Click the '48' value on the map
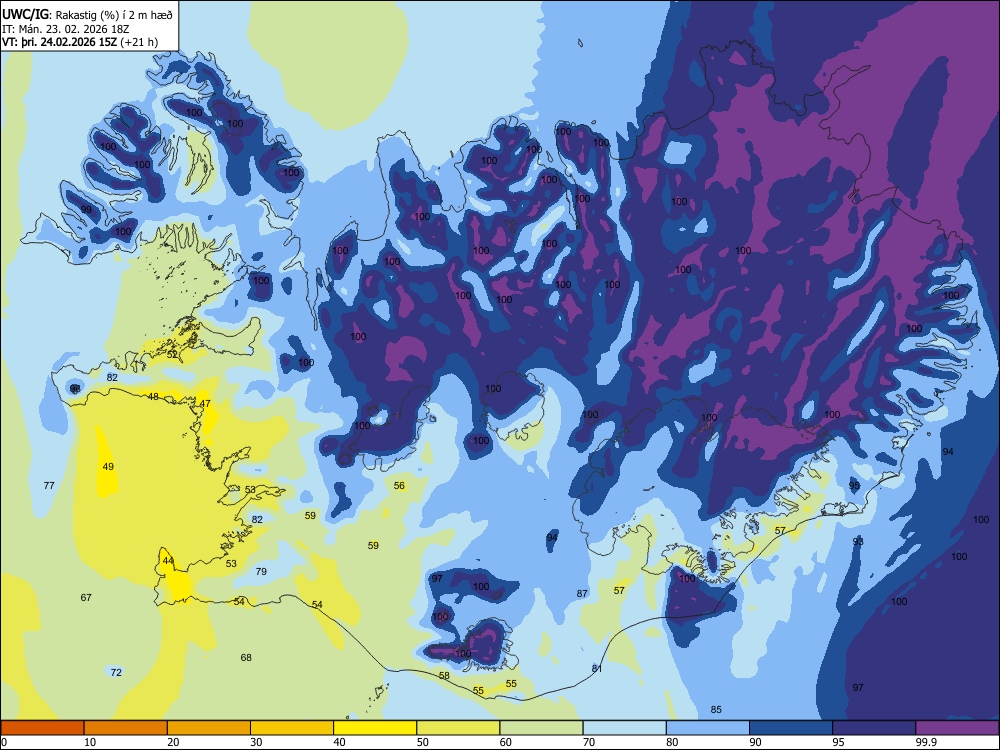Screen dimensions: 1000x750 pos(153,397)
